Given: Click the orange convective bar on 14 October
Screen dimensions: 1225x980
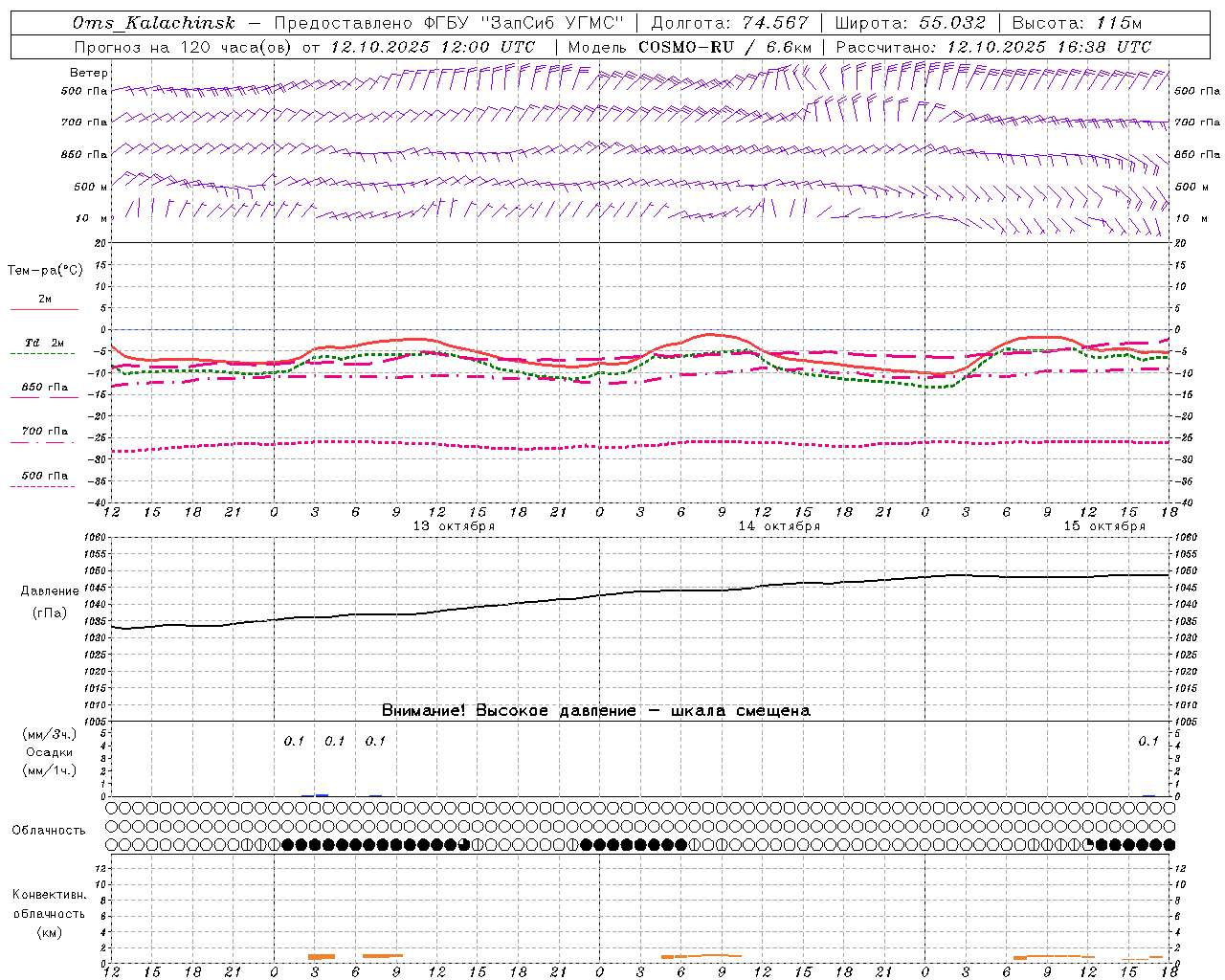Looking at the screenshot, I should pyautogui.click(x=702, y=955).
